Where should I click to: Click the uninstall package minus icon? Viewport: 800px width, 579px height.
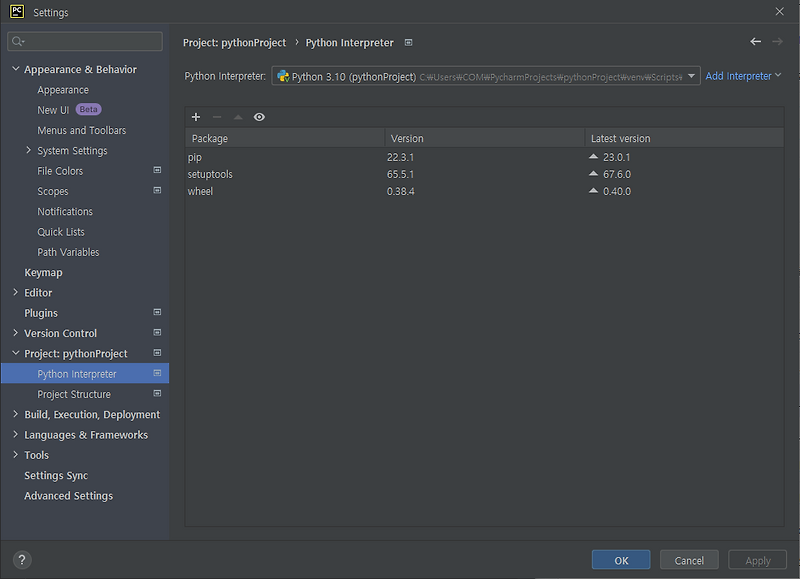217,117
